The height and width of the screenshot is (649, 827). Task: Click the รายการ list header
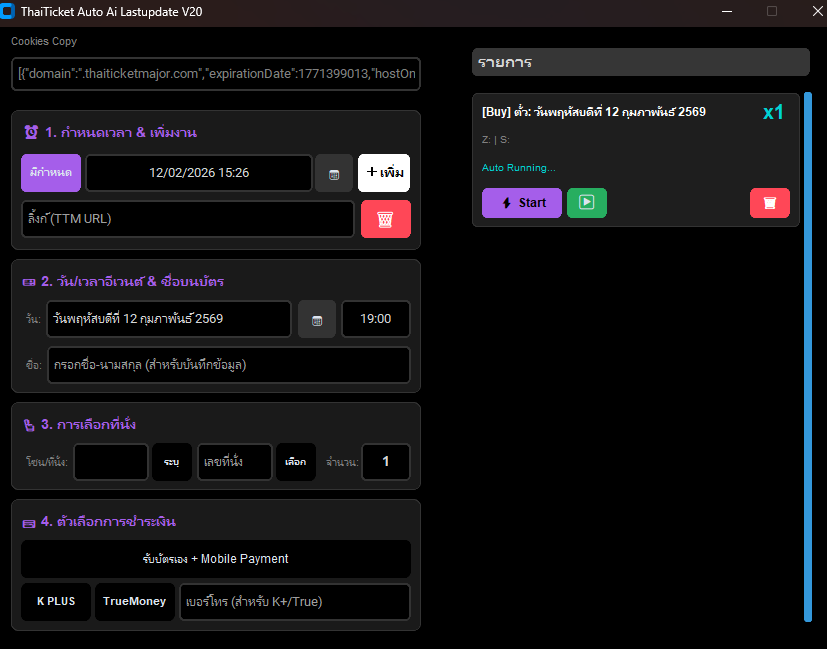pos(640,62)
